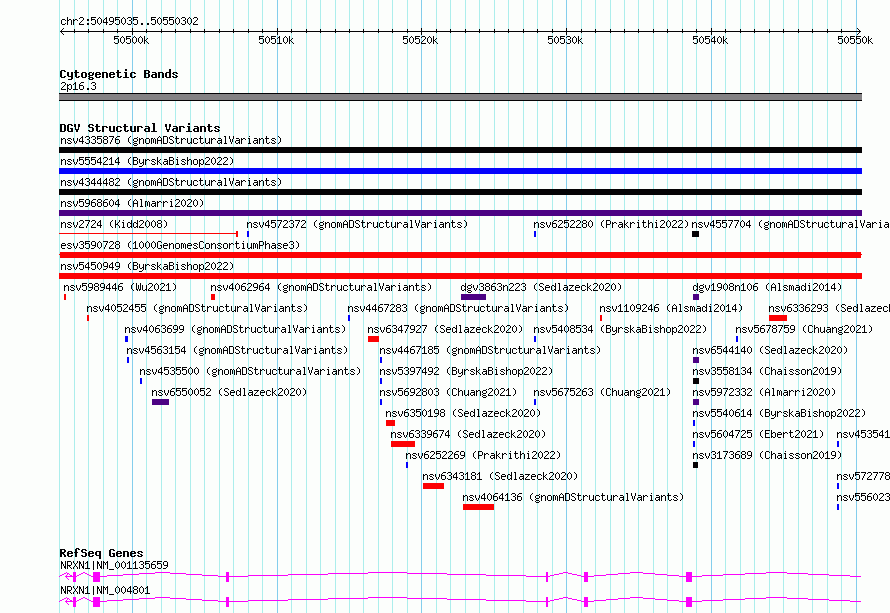Open the nsv6252269 Prakrithi2022 label
The width and height of the screenshot is (890, 613).
[x=483, y=455]
